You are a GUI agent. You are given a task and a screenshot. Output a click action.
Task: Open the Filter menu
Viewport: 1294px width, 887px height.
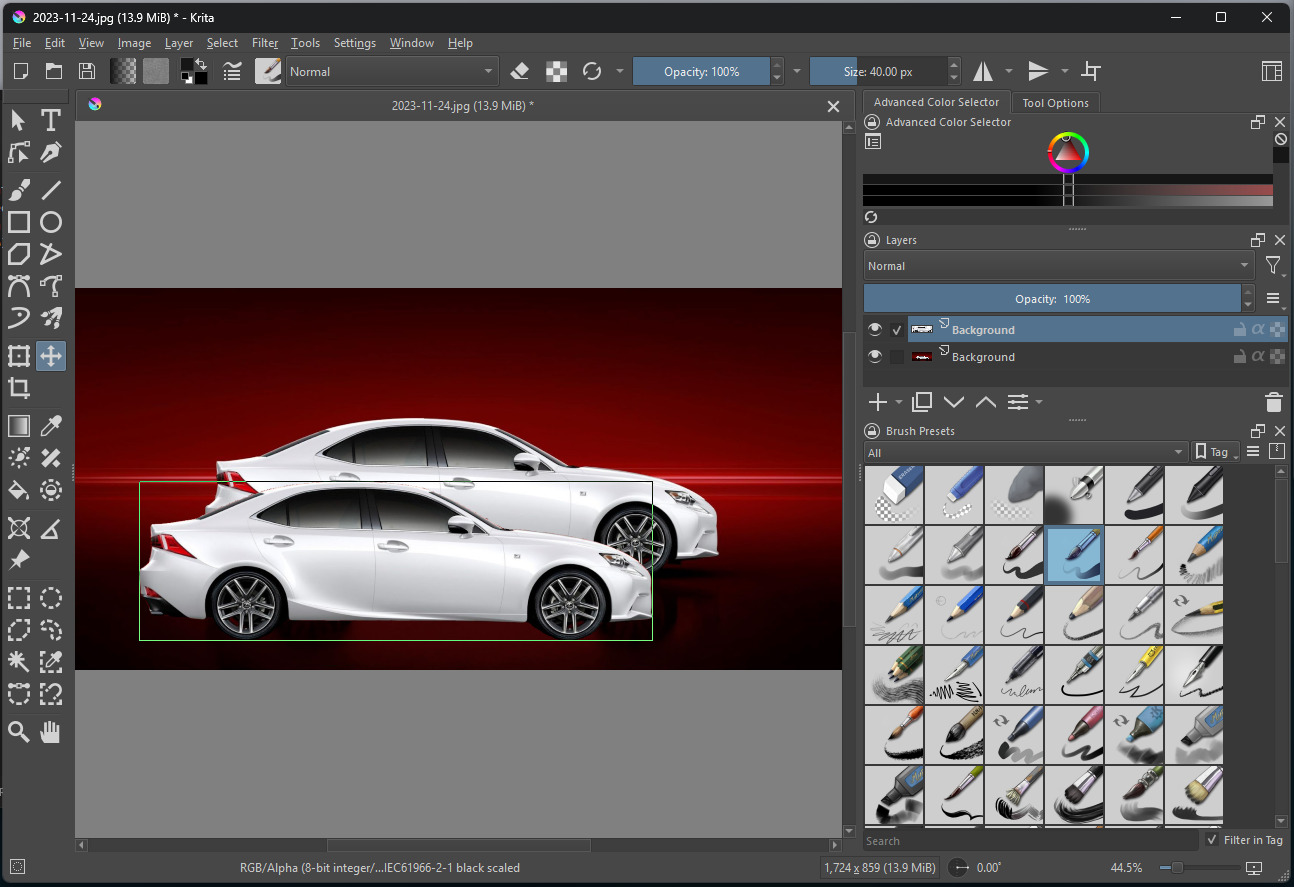coord(265,43)
